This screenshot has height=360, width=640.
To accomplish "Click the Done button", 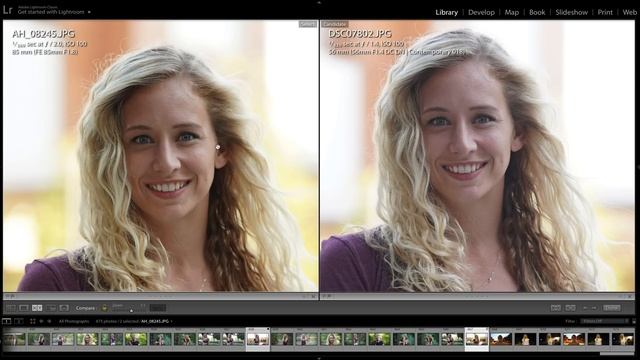I will (x=611, y=308).
